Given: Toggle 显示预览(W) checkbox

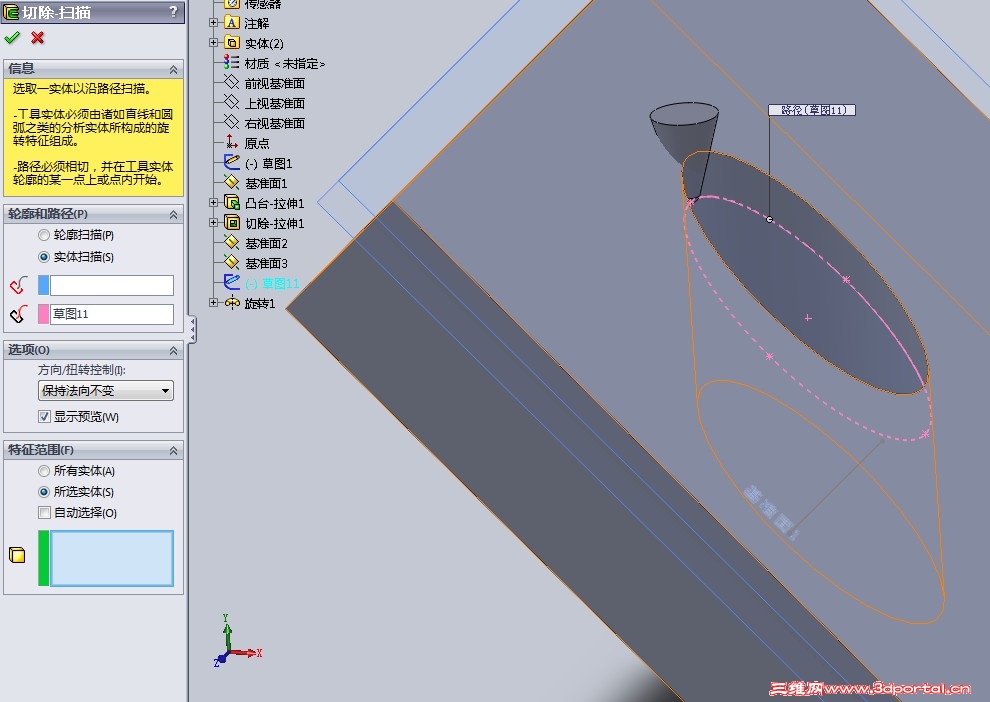Looking at the screenshot, I should click(44, 417).
